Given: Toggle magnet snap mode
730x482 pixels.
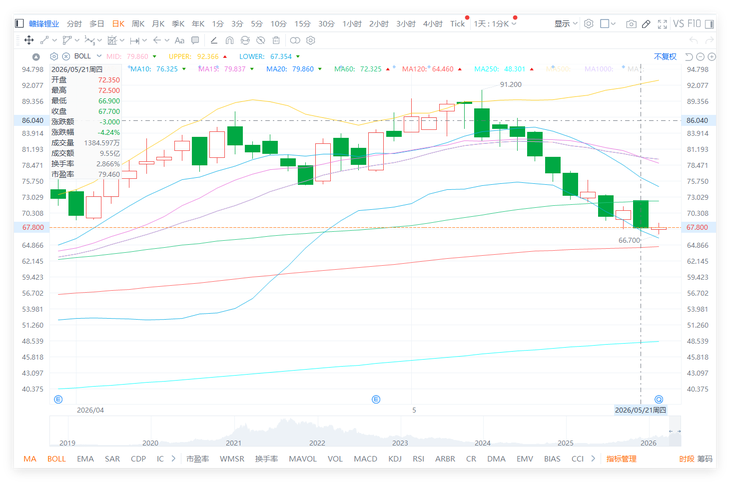Looking at the screenshot, I should pyautogui.click(x=230, y=41).
